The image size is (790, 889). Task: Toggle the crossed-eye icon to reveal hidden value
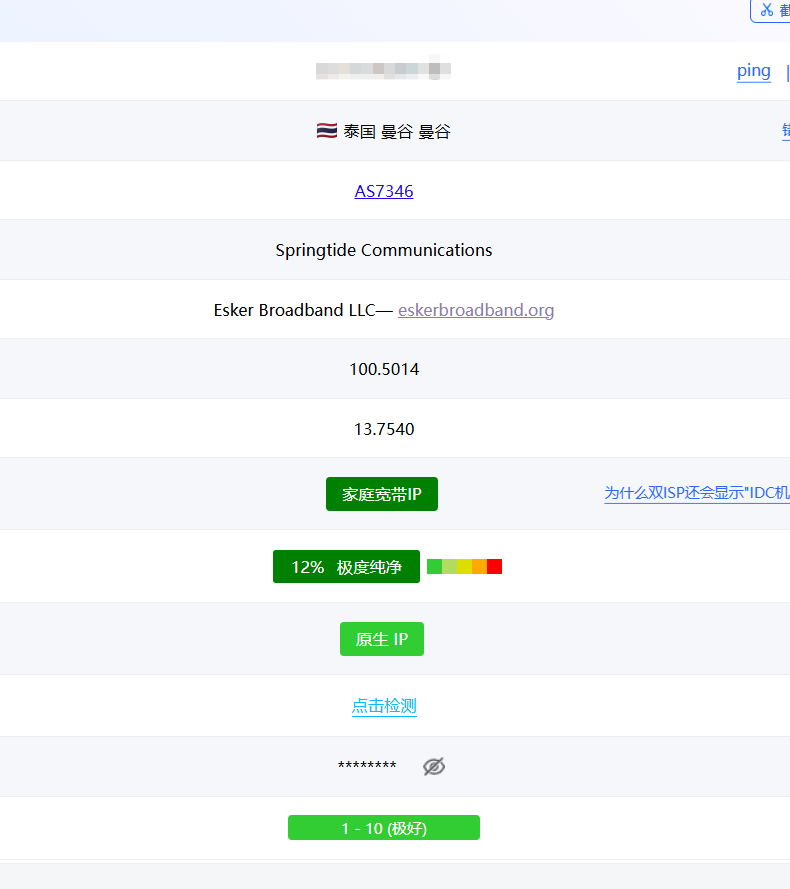tap(433, 766)
